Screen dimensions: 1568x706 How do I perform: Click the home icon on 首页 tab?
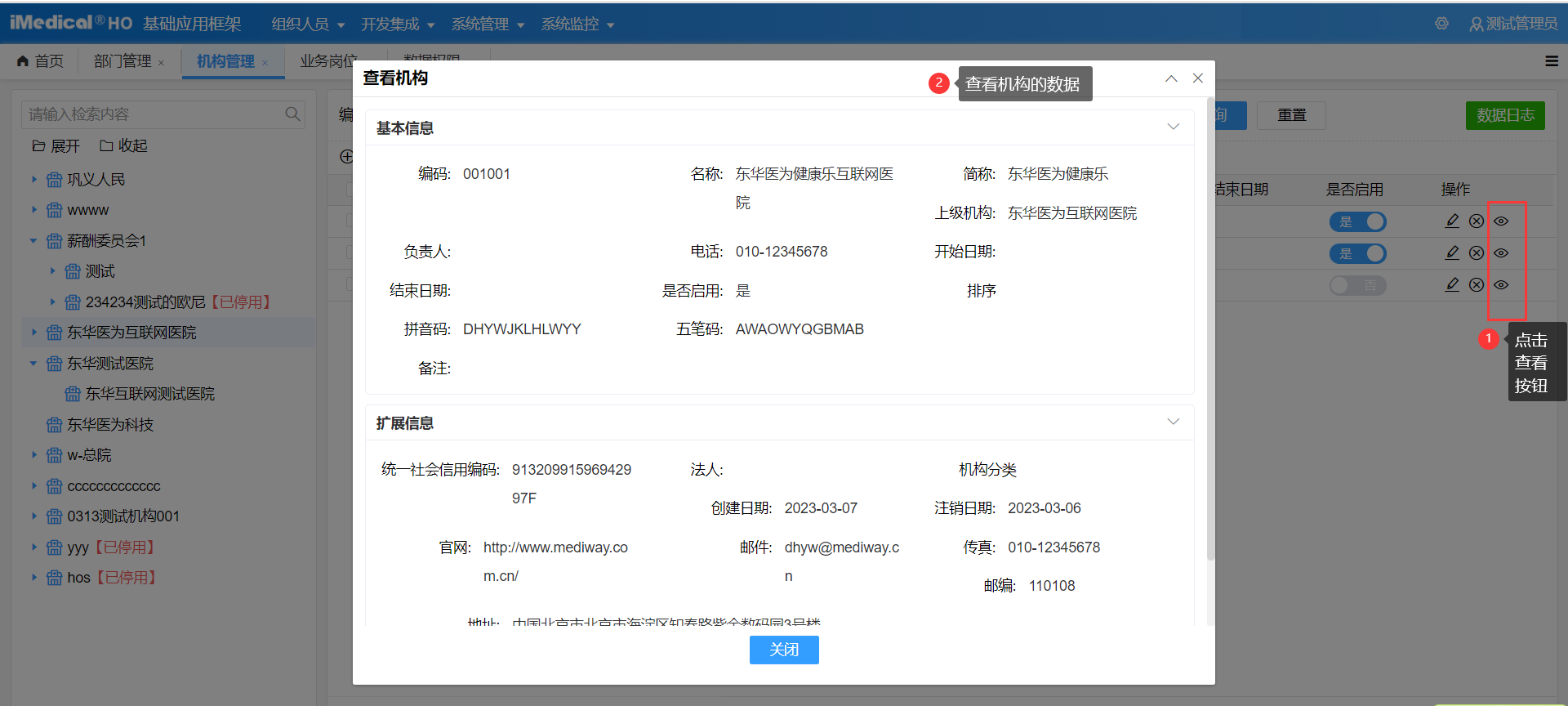point(23,61)
